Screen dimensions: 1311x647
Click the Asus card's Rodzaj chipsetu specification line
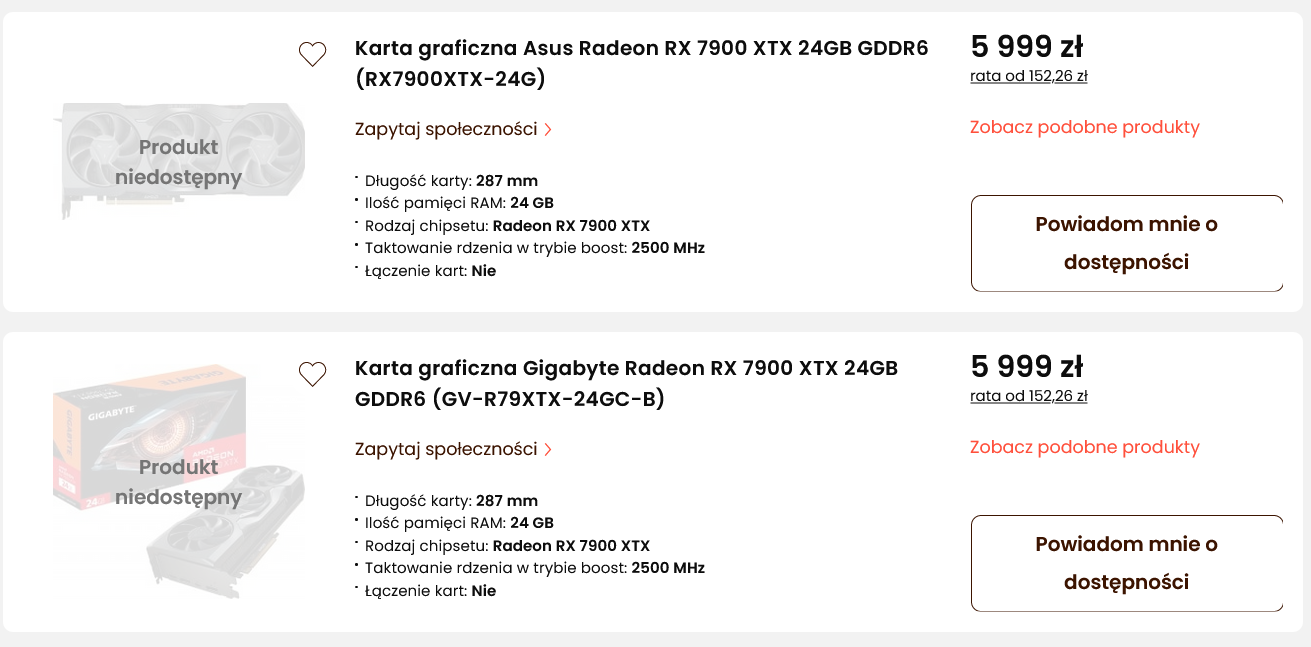pyautogui.click(x=507, y=225)
